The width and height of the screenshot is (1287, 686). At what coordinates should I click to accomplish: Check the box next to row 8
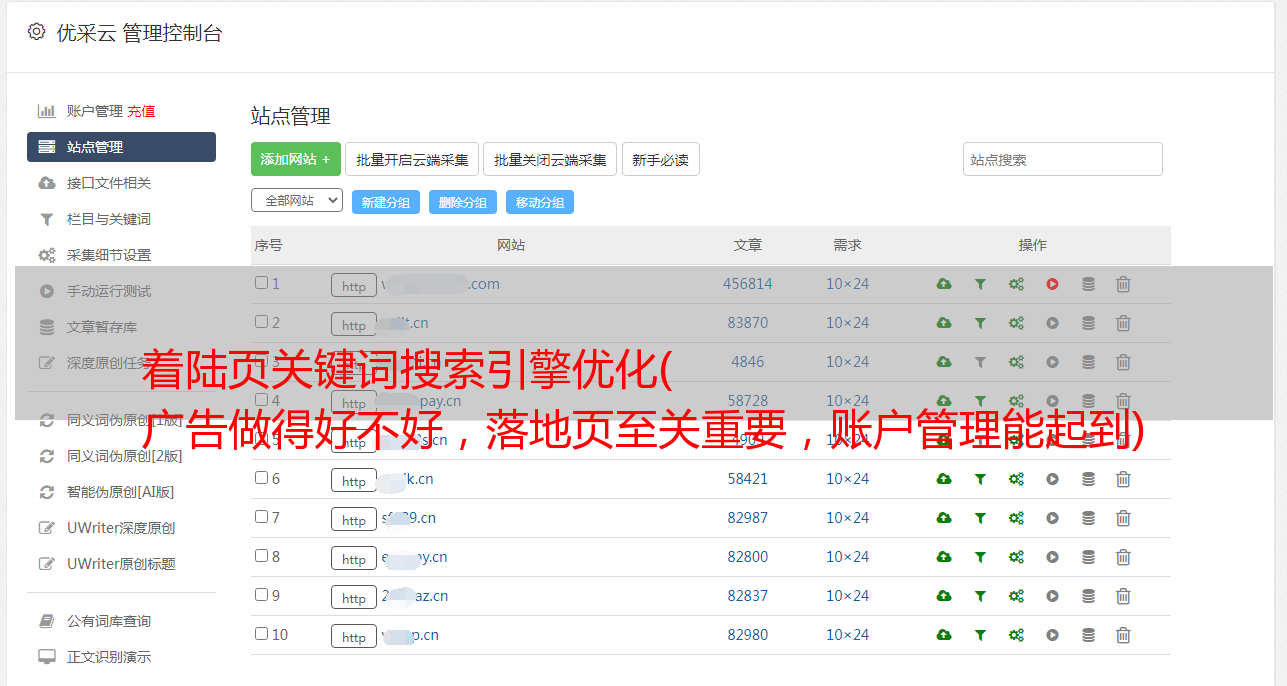(261, 556)
